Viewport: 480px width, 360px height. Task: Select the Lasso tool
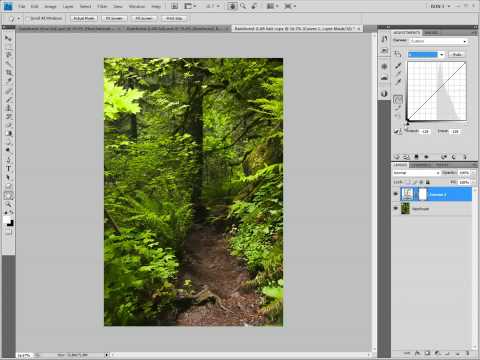click(8, 55)
